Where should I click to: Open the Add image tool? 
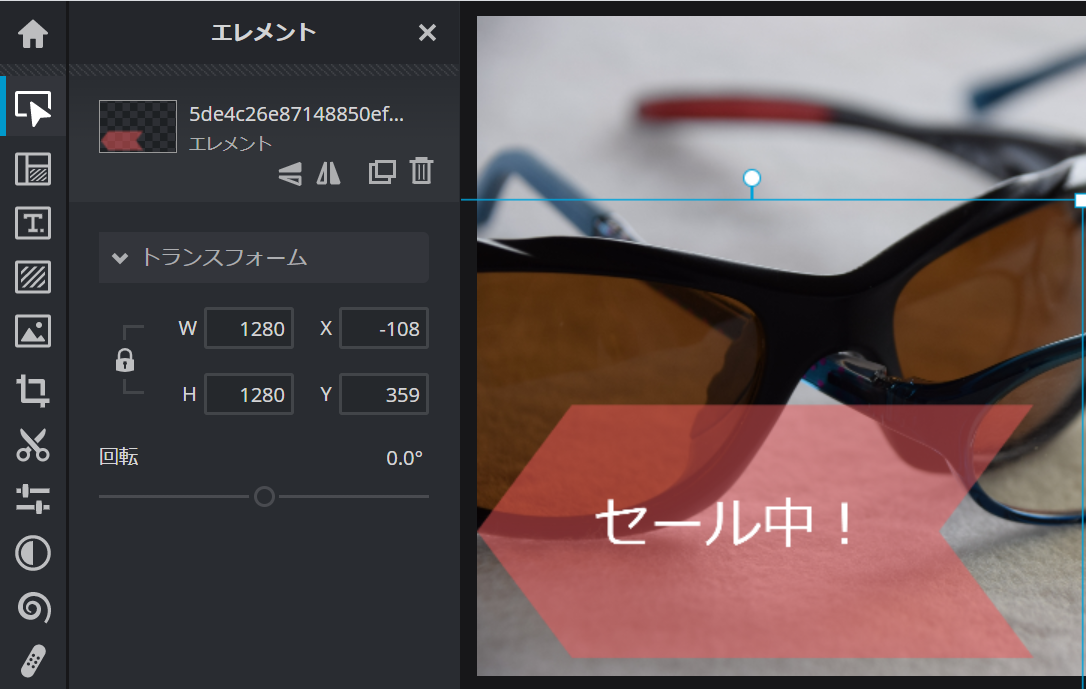coord(33,331)
